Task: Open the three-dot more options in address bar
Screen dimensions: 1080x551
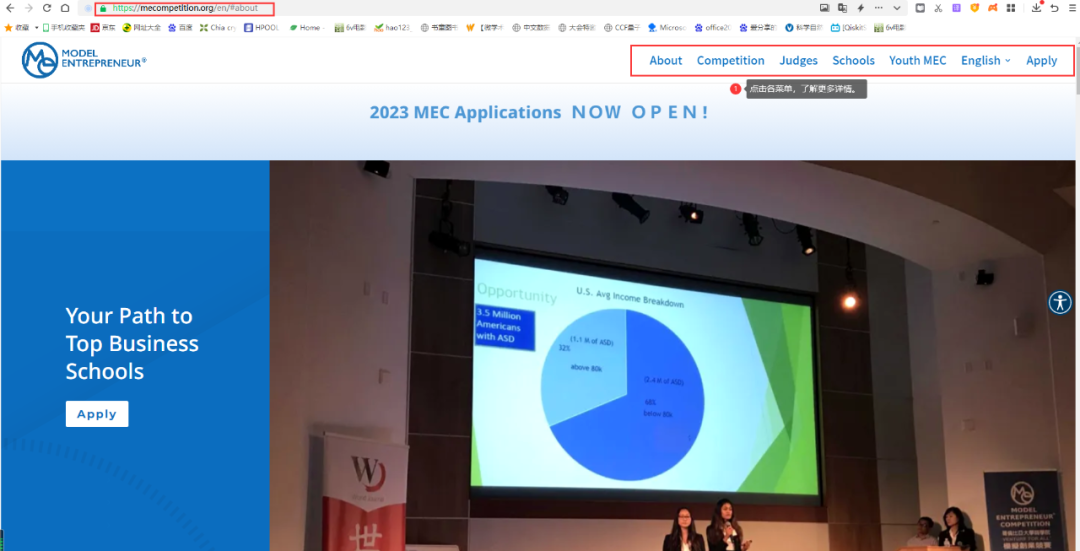Action: [x=879, y=8]
